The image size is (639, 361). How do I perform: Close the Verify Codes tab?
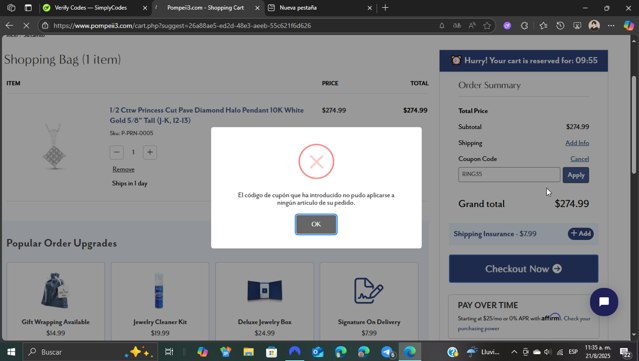tap(145, 8)
